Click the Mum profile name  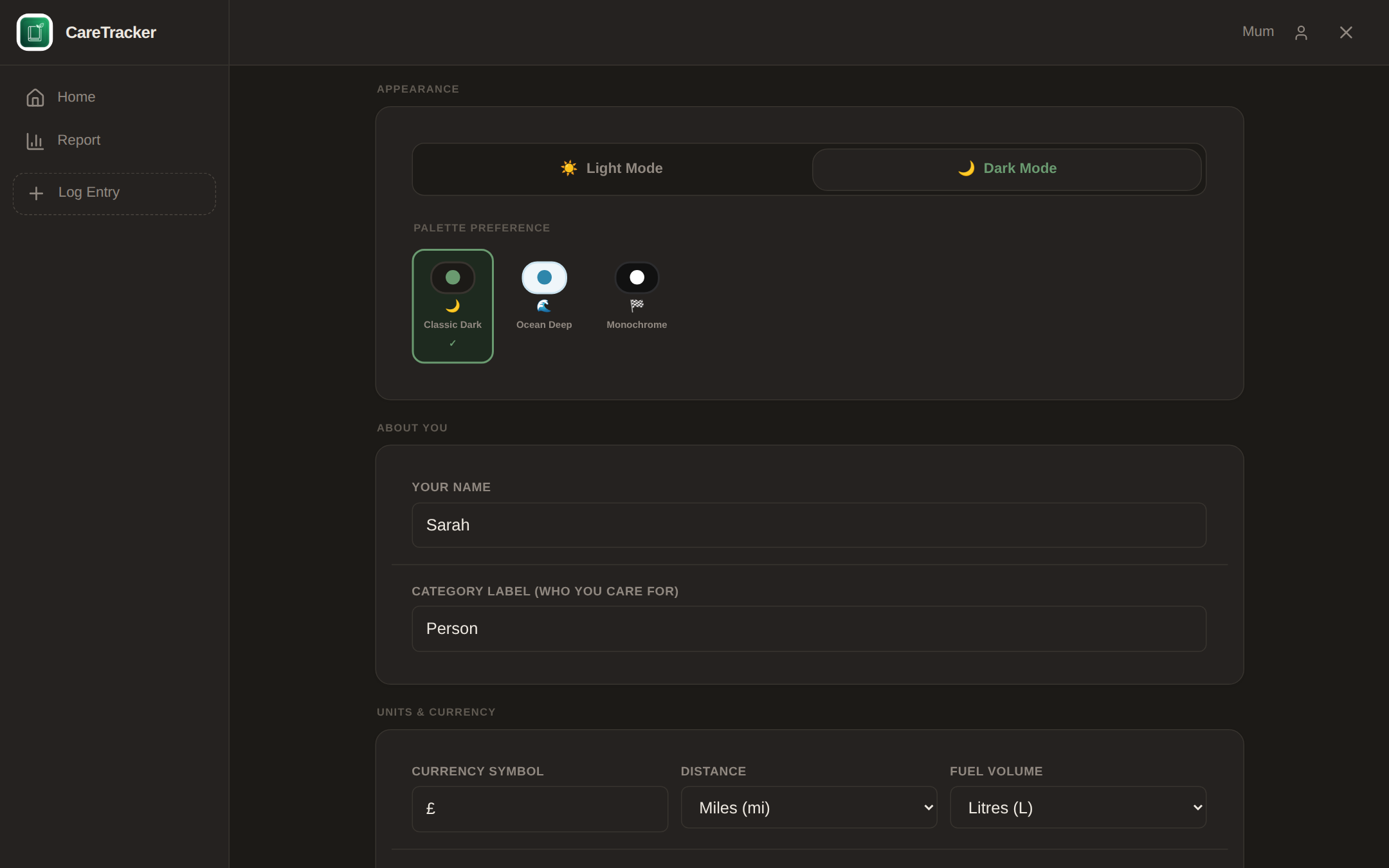[1258, 32]
